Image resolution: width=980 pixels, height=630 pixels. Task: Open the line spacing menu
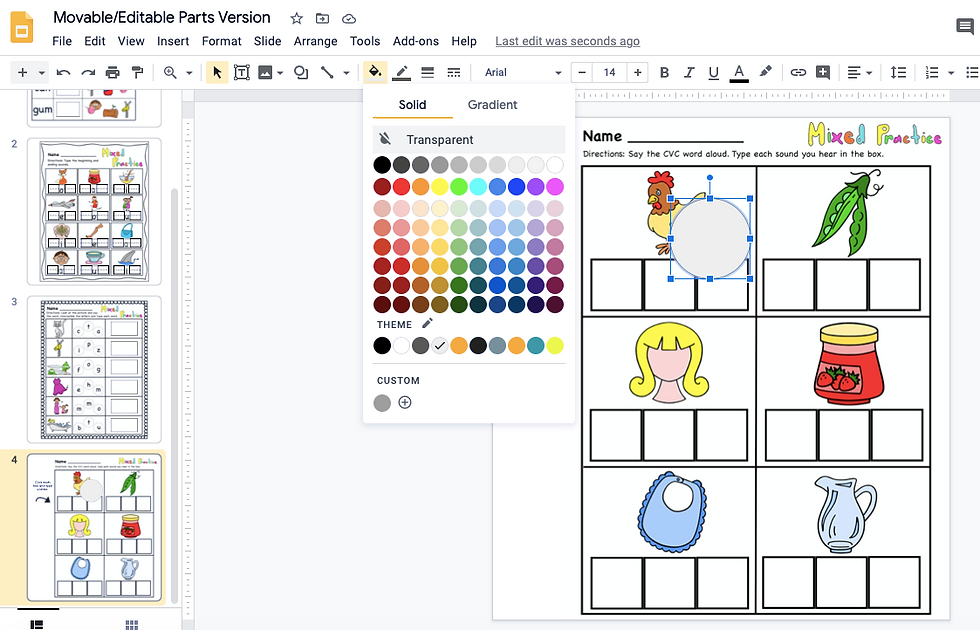898,72
